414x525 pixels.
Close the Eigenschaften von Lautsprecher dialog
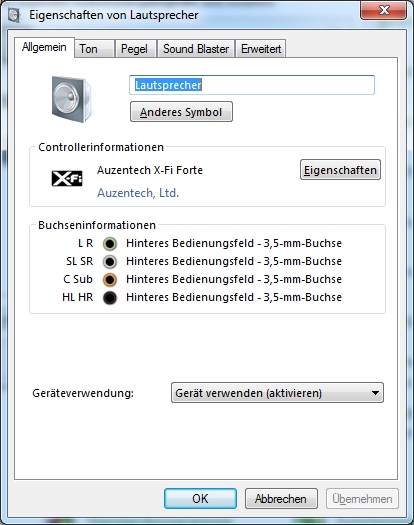[384, 10]
